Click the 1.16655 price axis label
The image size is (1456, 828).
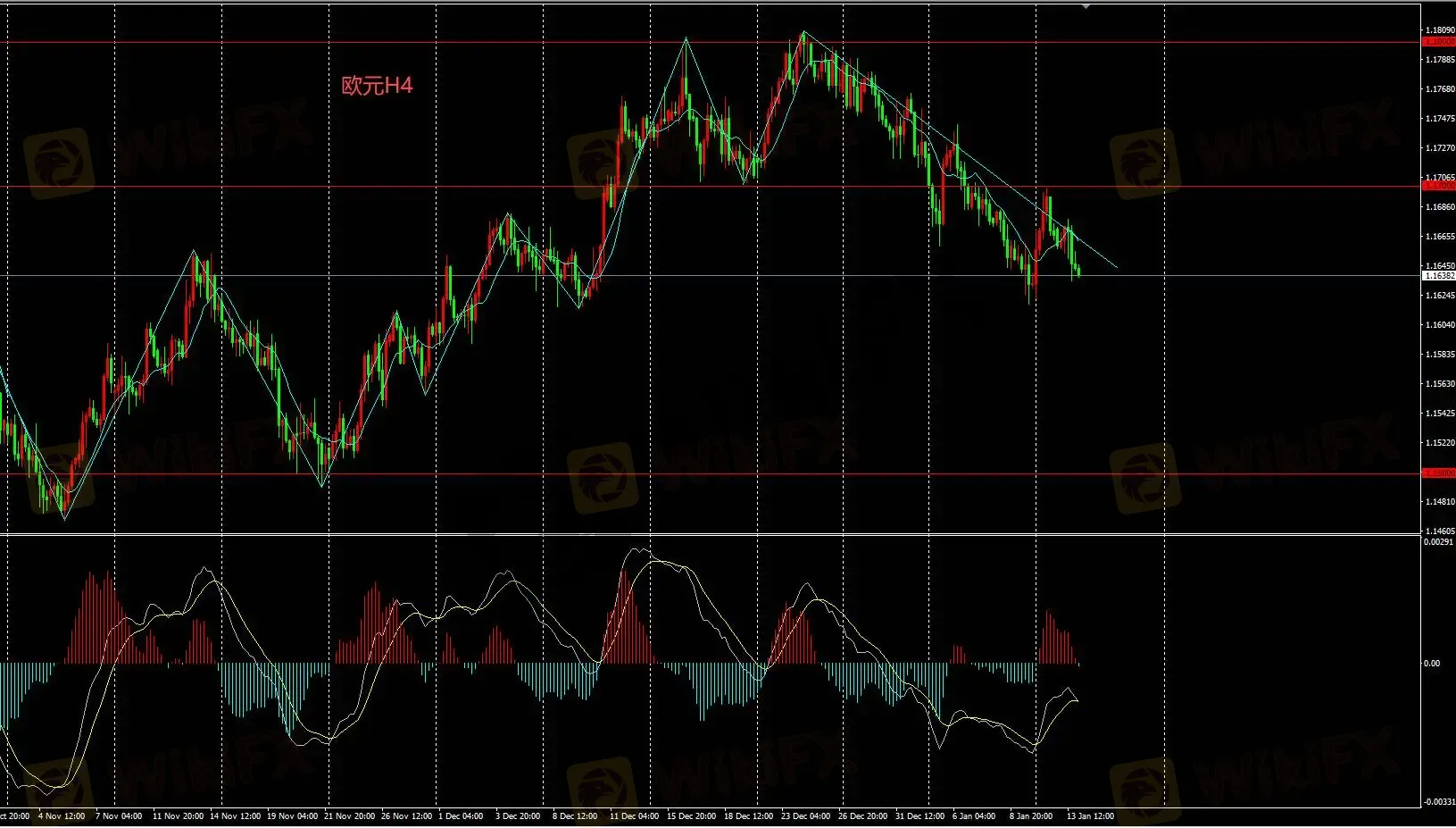pos(1440,237)
